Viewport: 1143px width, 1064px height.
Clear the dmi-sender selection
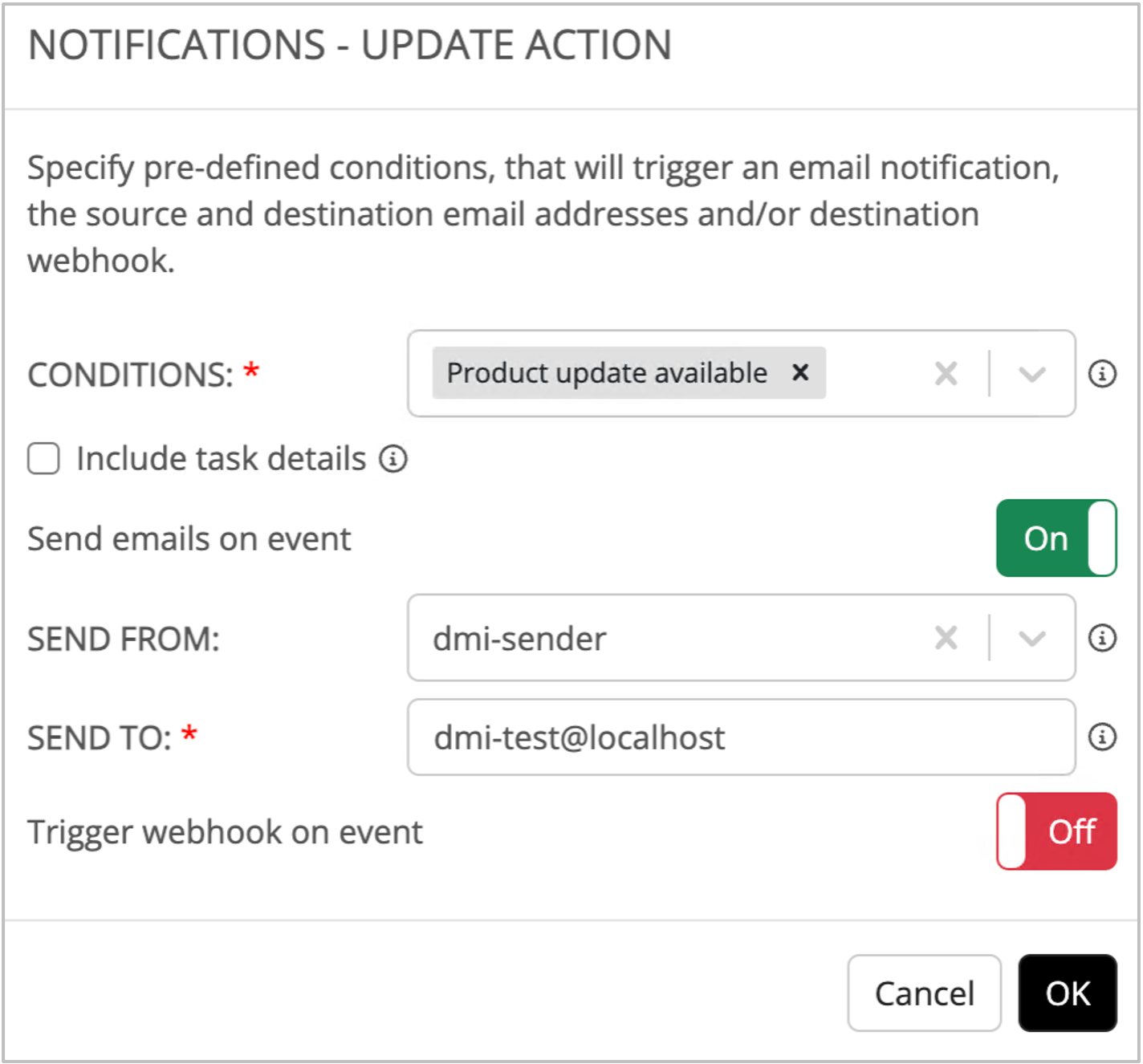tap(946, 638)
